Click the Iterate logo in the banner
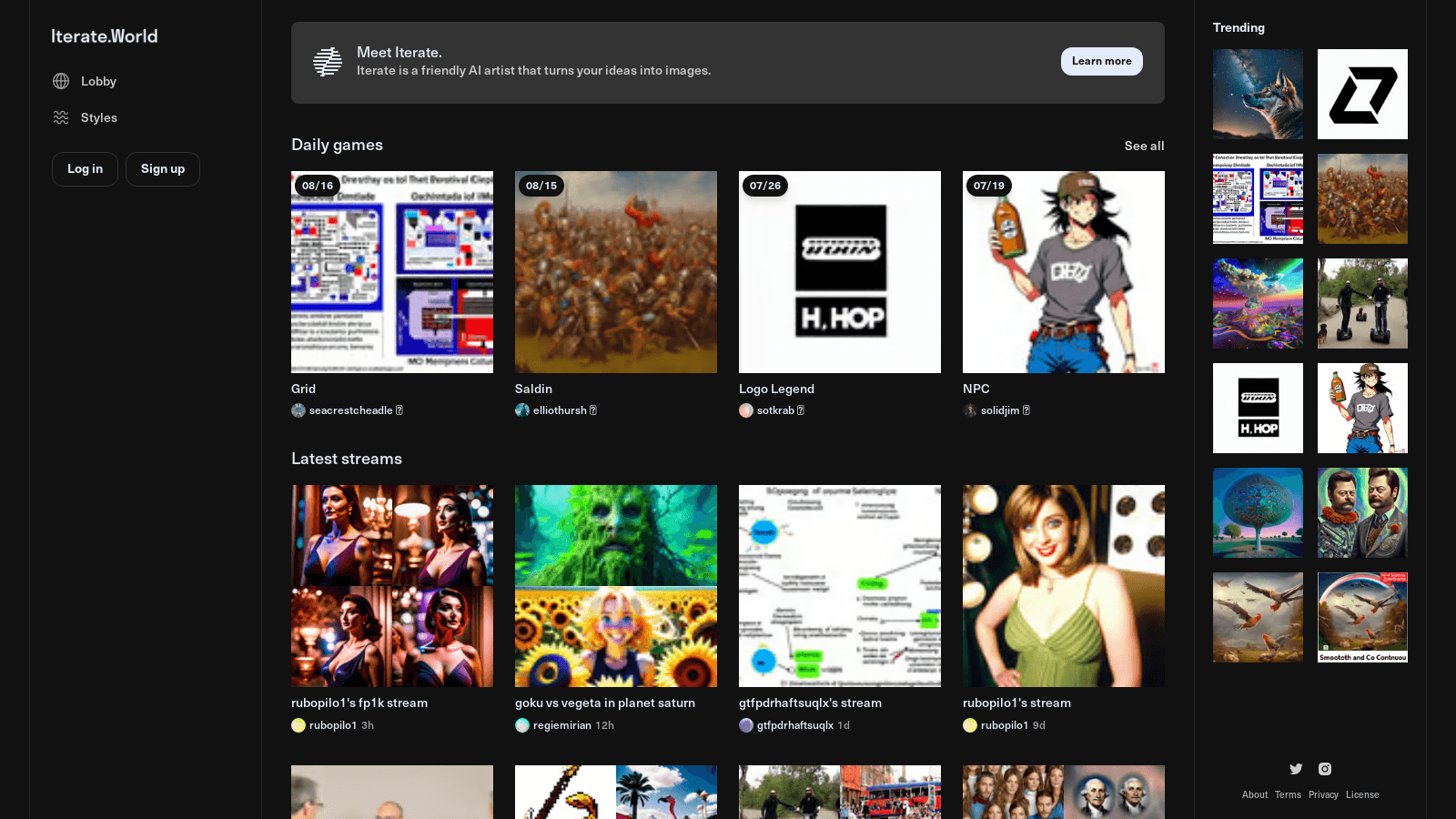 [x=328, y=62]
